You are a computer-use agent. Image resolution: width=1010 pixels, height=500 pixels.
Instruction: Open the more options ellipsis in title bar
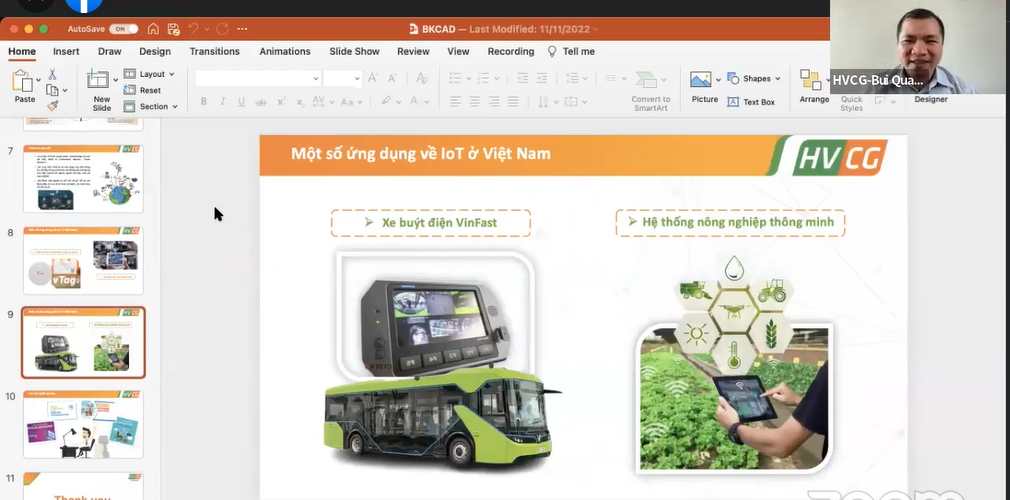(x=242, y=28)
